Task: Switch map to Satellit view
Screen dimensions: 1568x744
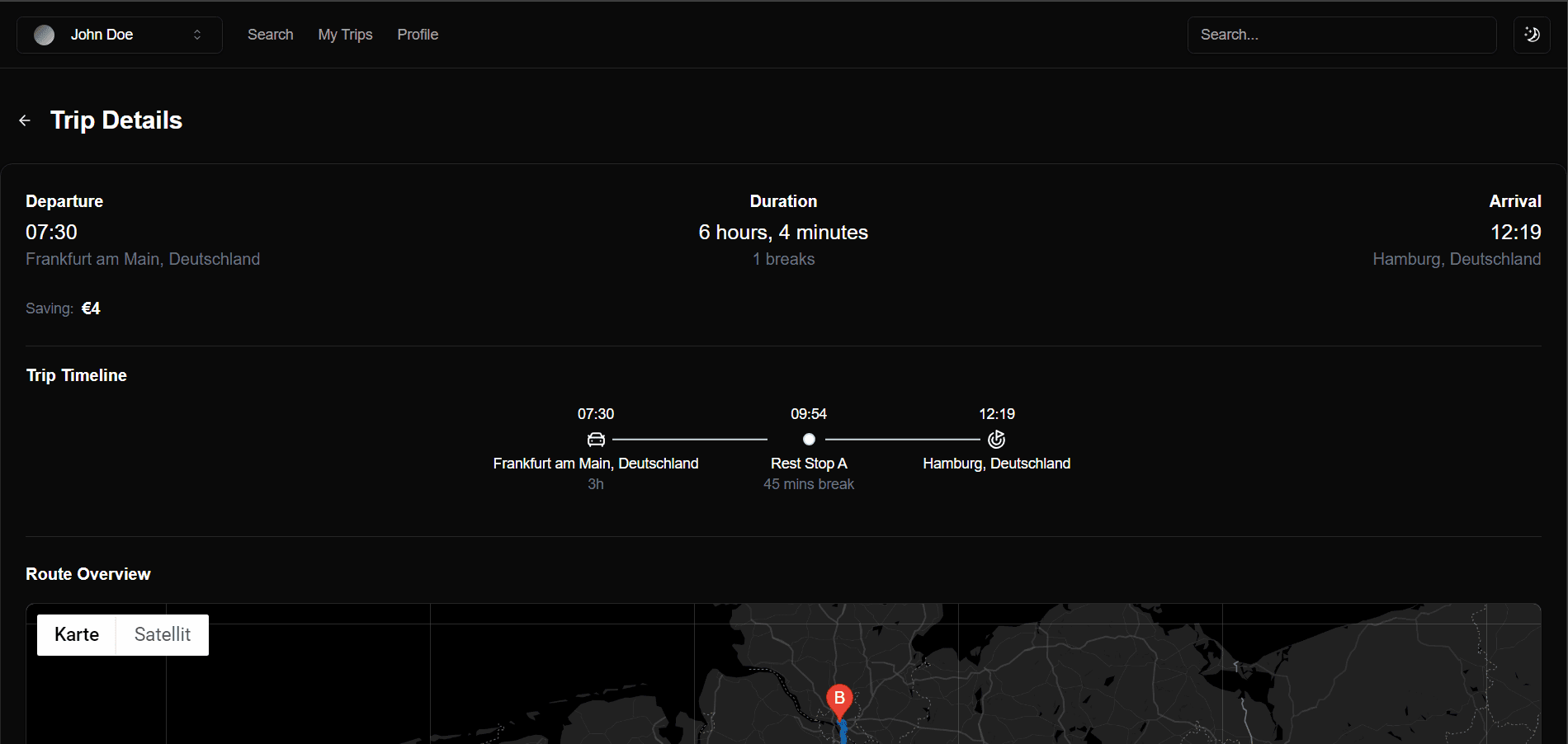Action: [163, 635]
